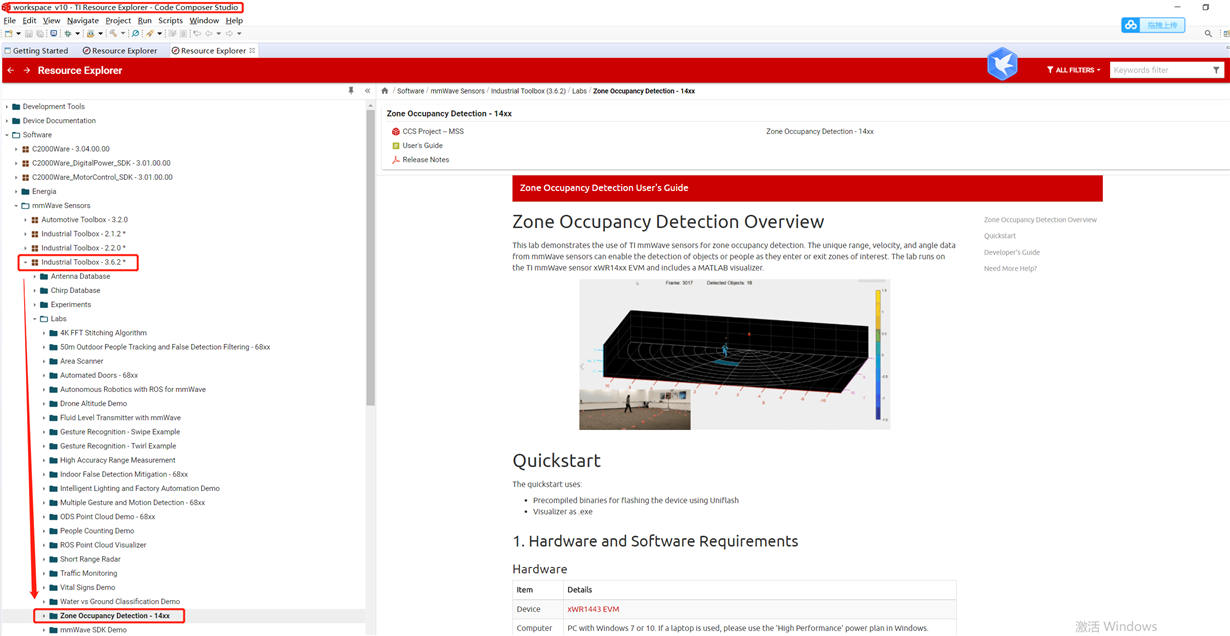Click the Quick Access search icon at far right
The width and height of the screenshot is (1230, 636).
point(1208,33)
